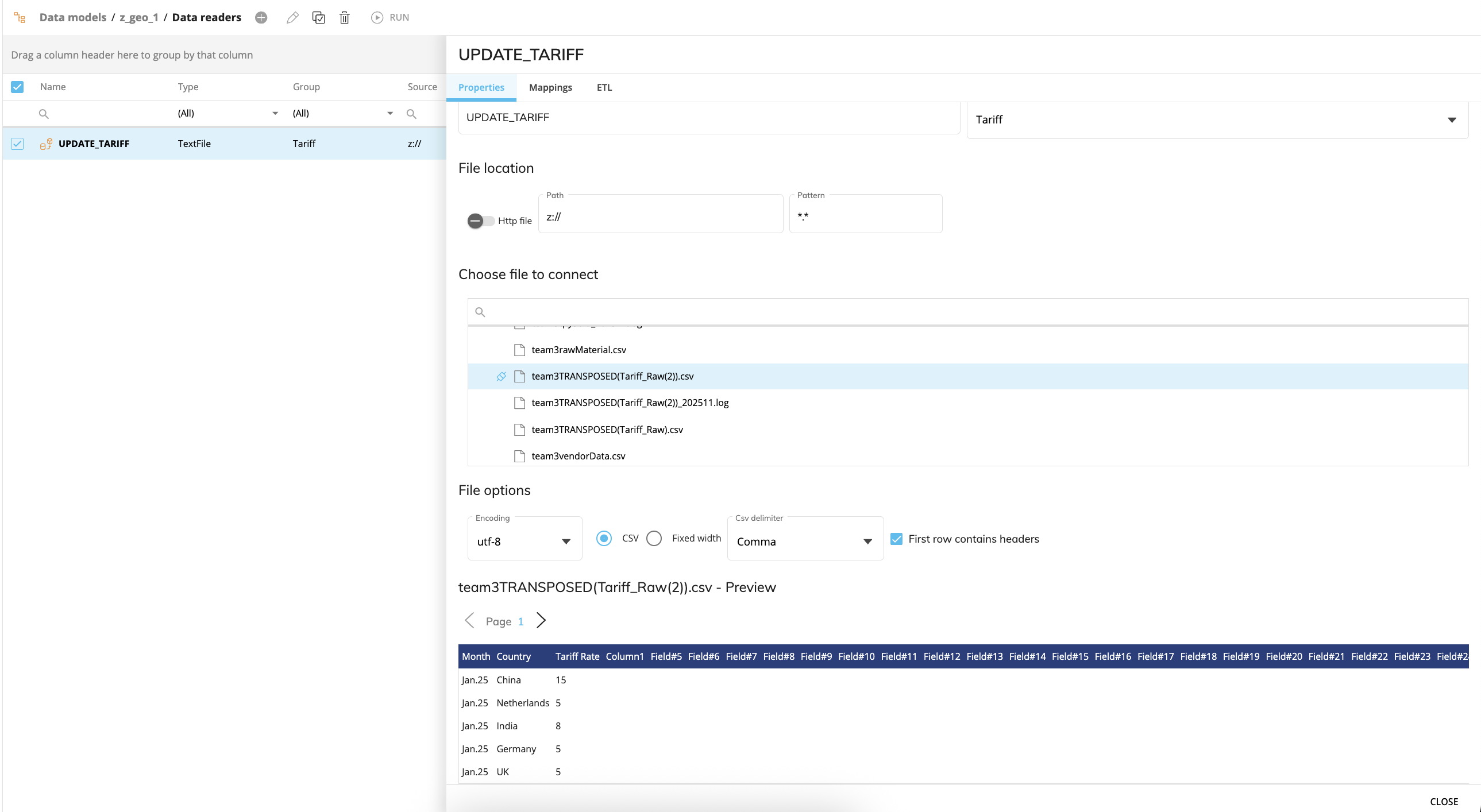
Task: Select the Fixed width radio button
Action: [654, 539]
